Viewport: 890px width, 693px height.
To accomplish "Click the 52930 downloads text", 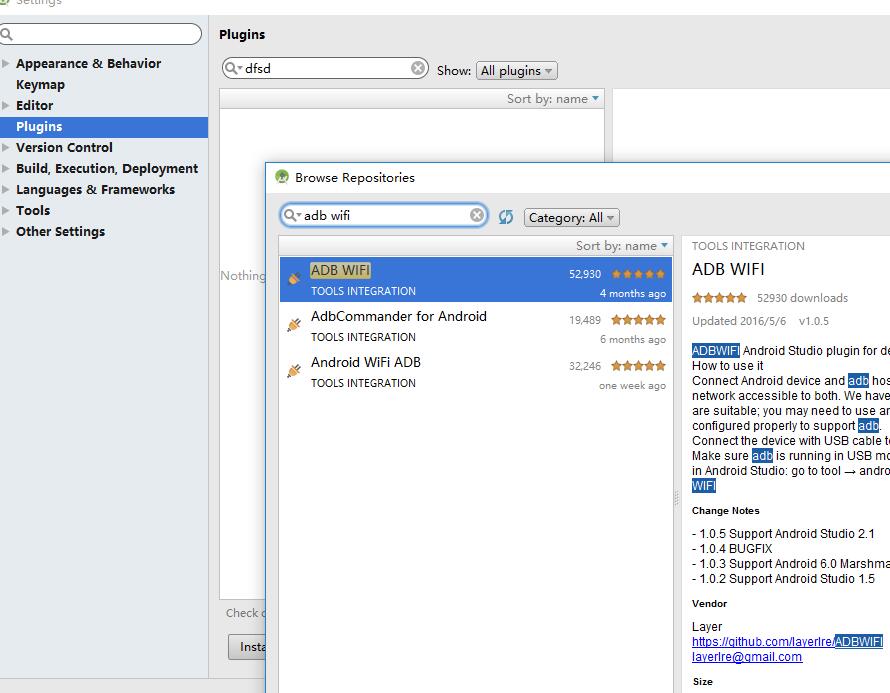I will [802, 298].
